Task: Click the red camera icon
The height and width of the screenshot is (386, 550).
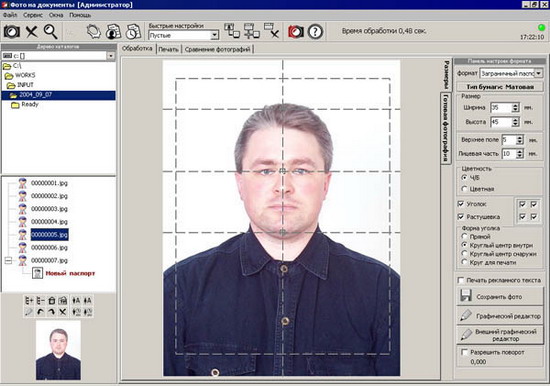Action: [x=296, y=32]
